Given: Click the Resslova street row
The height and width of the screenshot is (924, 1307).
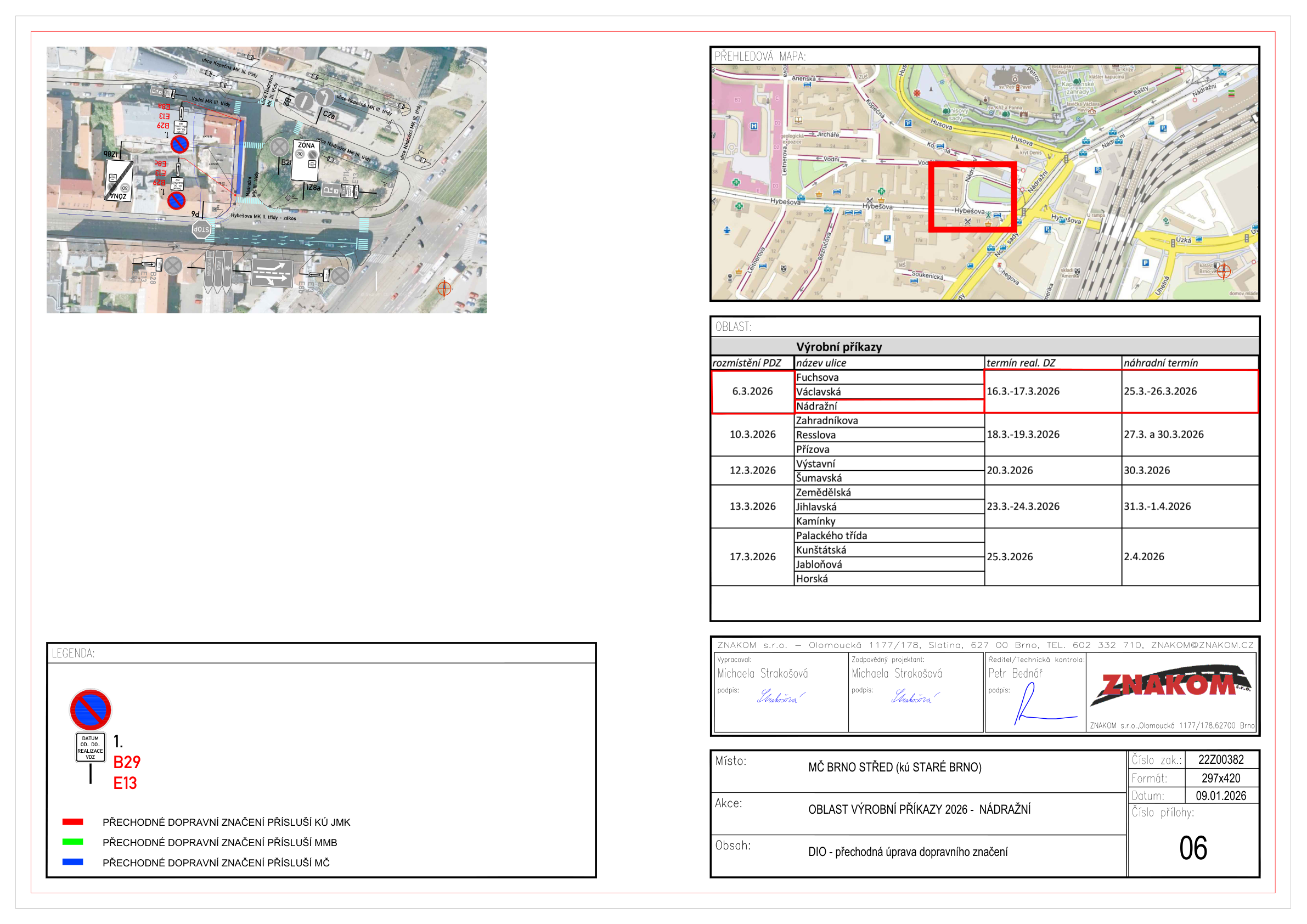Looking at the screenshot, I should click(x=889, y=435).
